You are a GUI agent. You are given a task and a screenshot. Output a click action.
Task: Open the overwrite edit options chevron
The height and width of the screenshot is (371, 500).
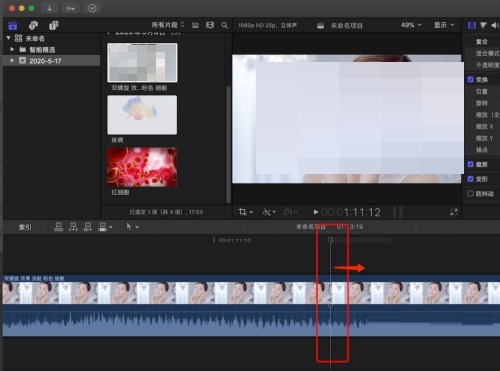(111, 227)
